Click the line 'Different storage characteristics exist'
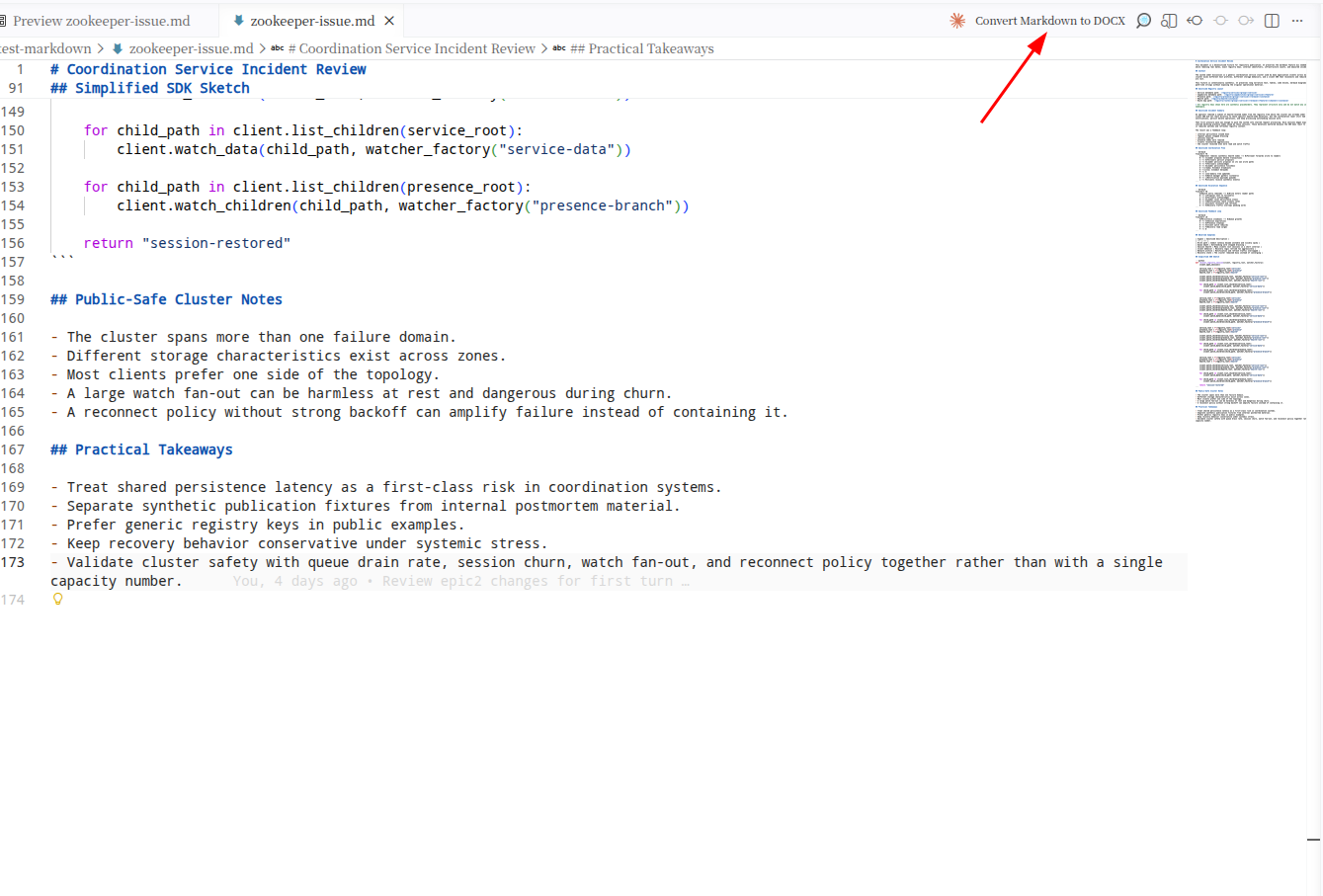This screenshot has width=1323, height=896. point(279,356)
